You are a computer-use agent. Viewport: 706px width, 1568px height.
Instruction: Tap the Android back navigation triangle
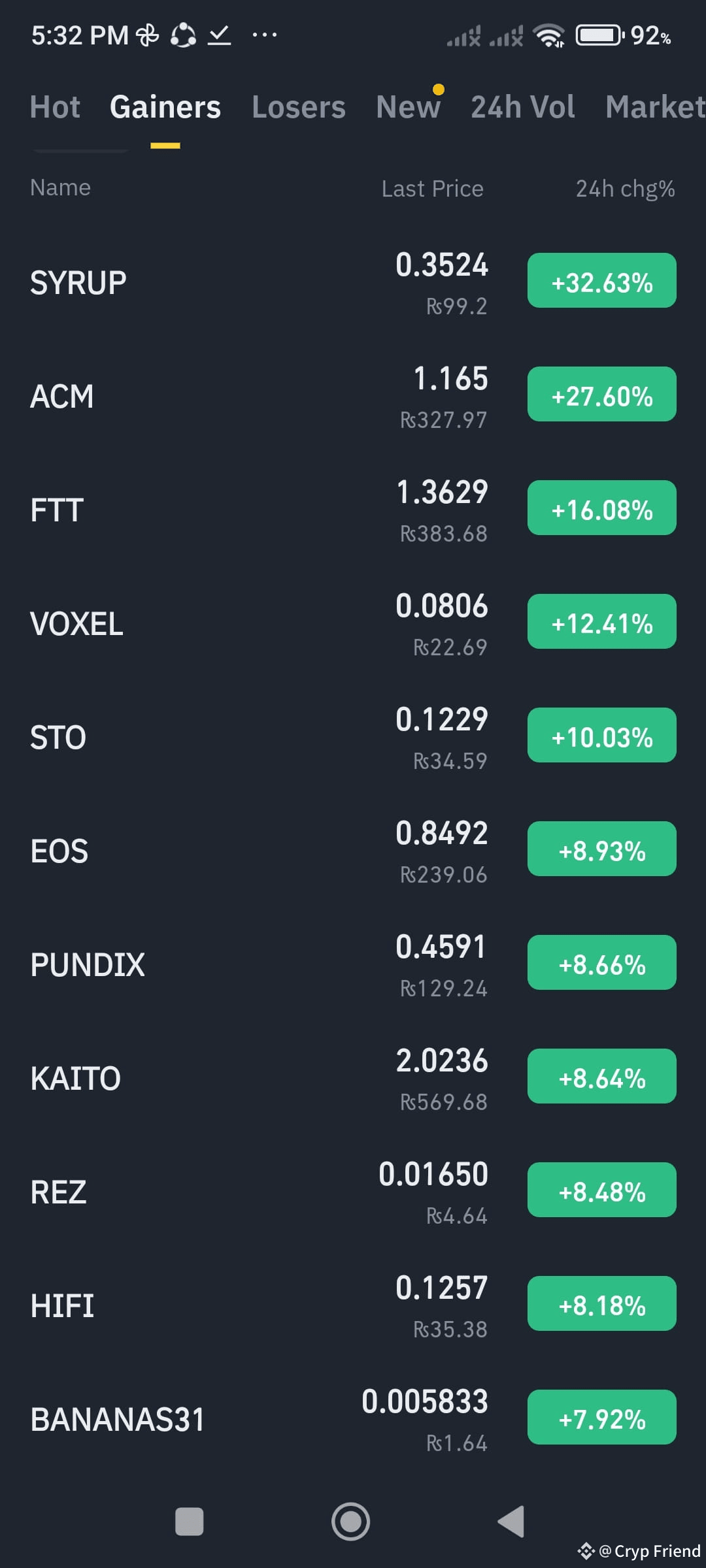511,1522
